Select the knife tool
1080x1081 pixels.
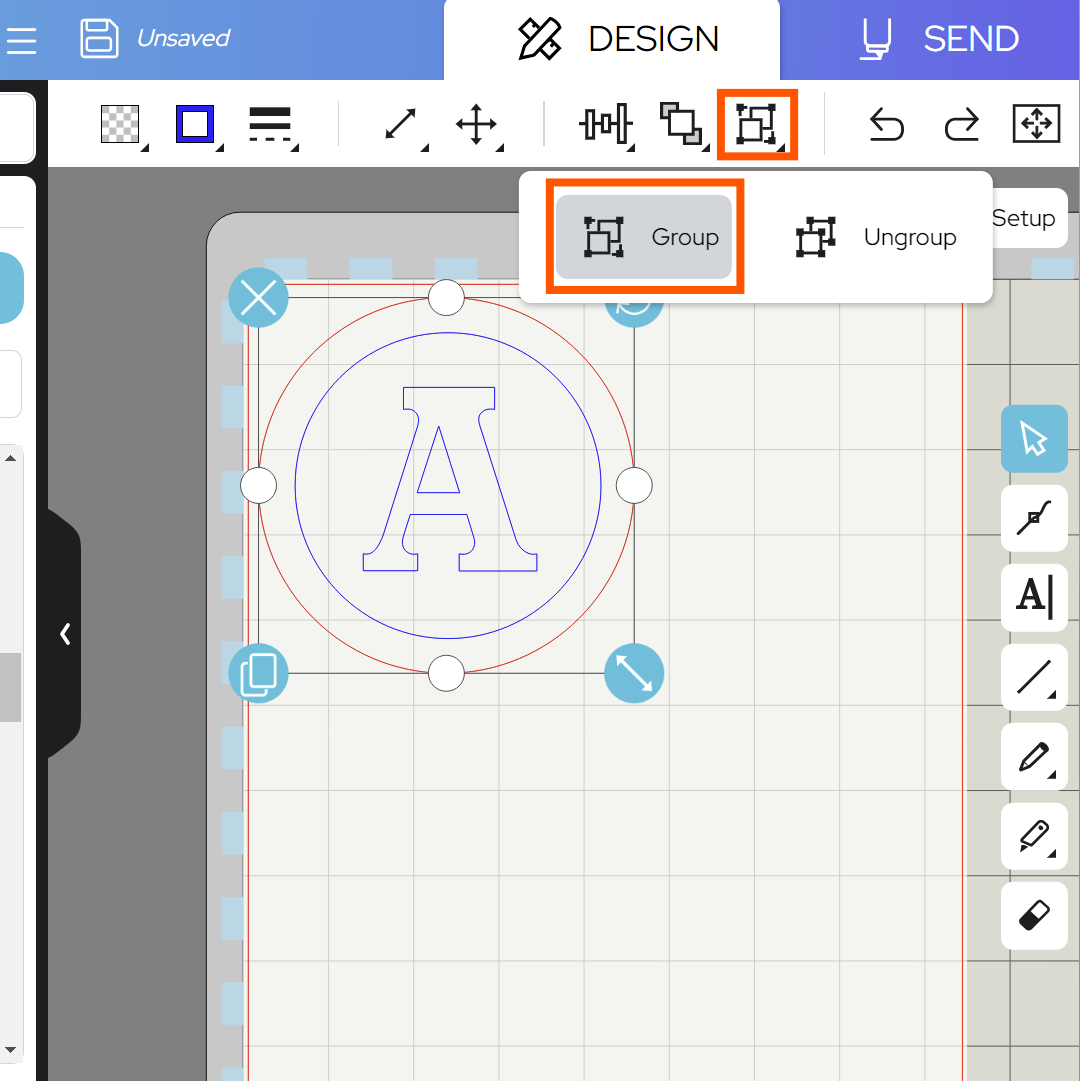[1034, 836]
